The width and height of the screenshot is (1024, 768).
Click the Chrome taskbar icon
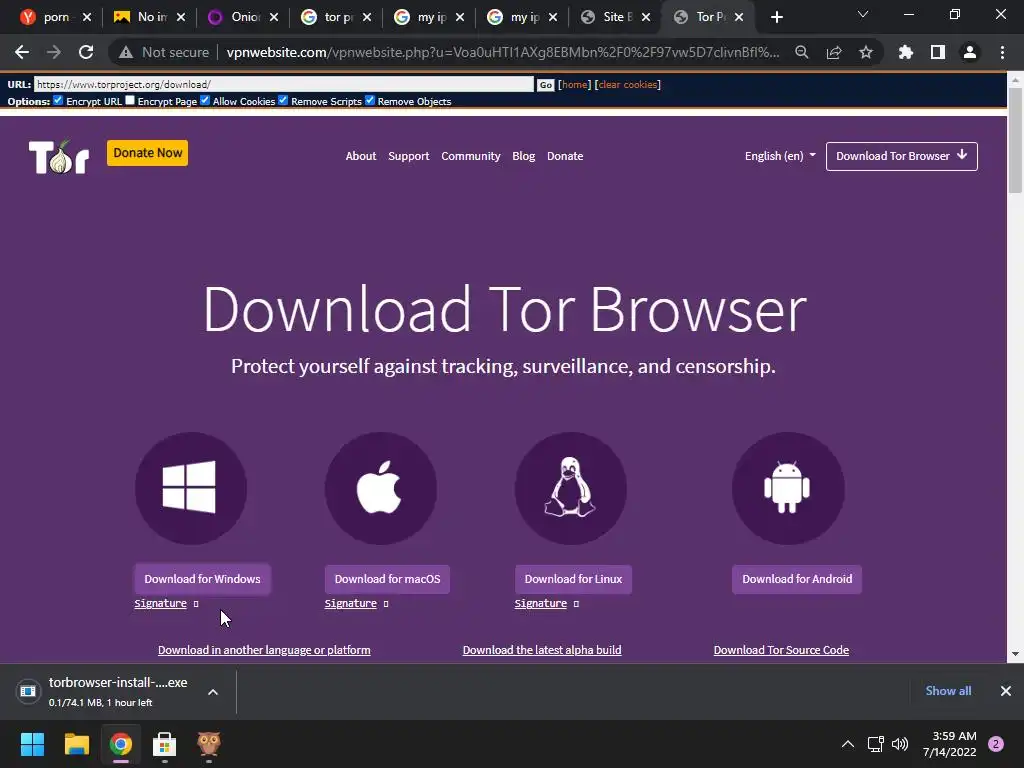(121, 744)
